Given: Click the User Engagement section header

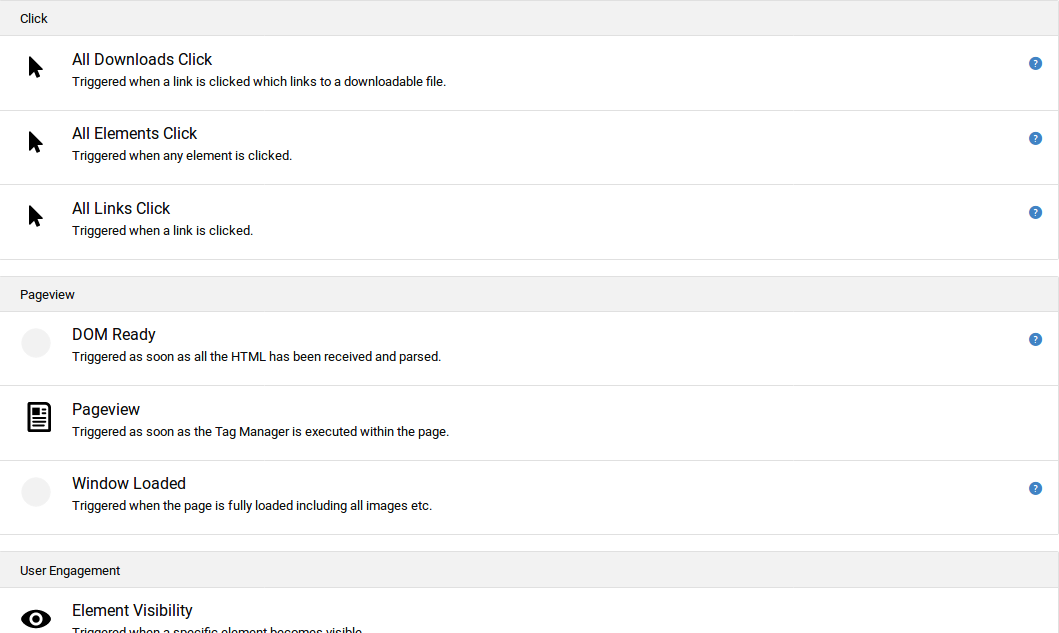Looking at the screenshot, I should pyautogui.click(x=70, y=570).
